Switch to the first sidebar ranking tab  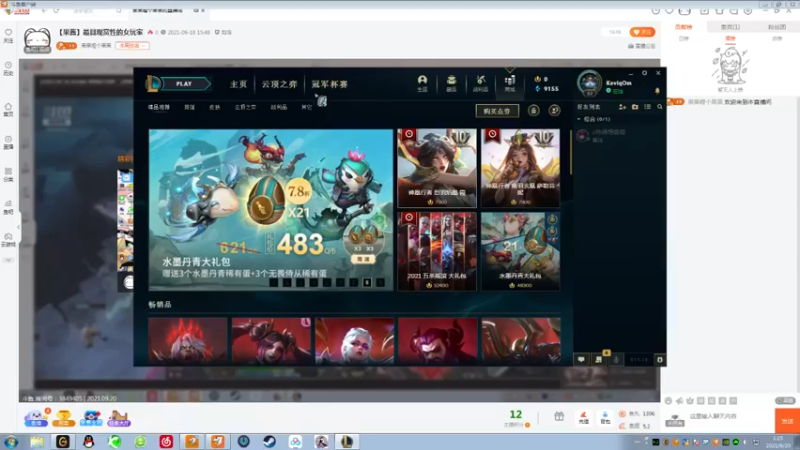[684, 27]
